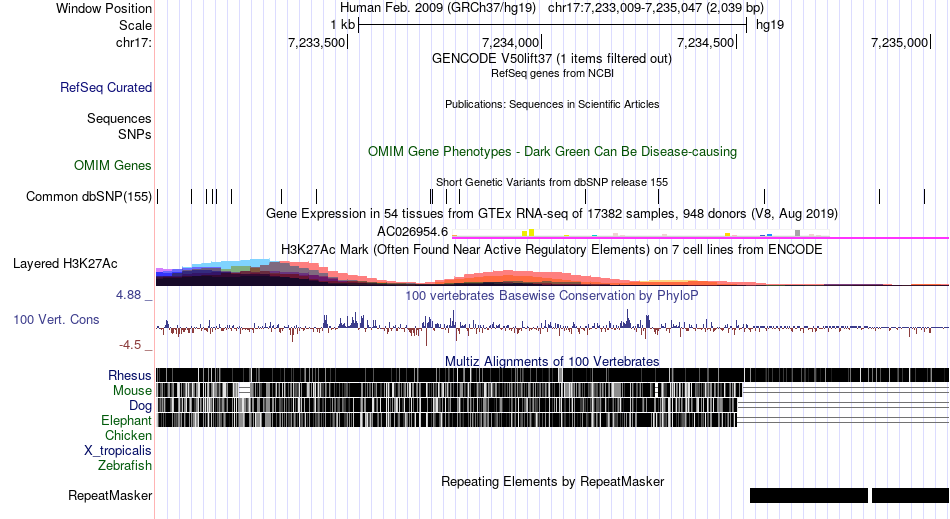This screenshot has width=950, height=519.
Task: Click the Mouse alignment row label
Action: (x=132, y=391)
